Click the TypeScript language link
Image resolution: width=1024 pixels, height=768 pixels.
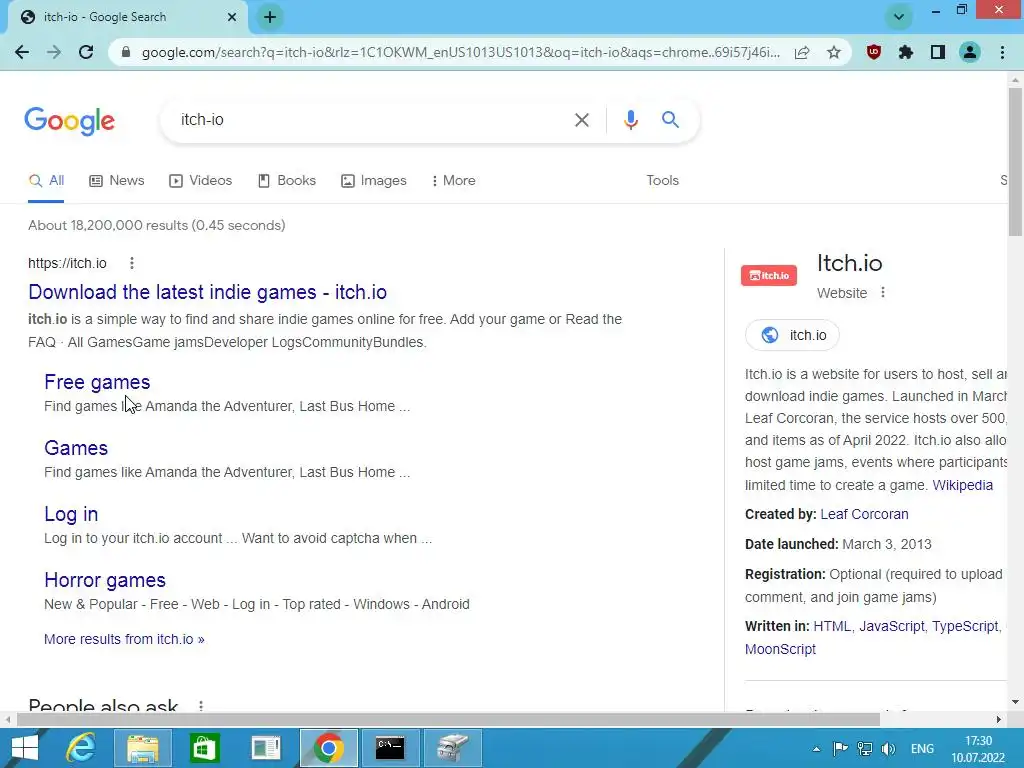click(965, 626)
